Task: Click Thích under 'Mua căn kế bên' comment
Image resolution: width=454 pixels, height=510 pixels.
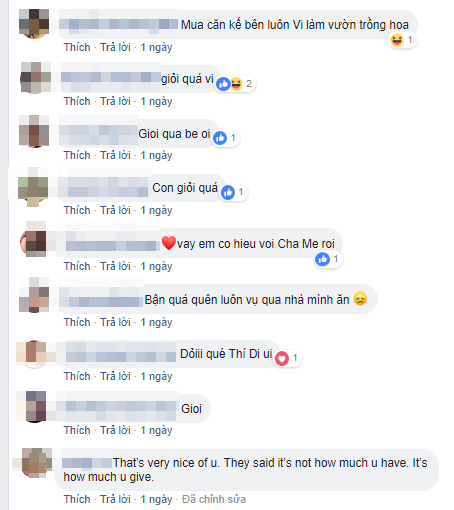Action: 77,47
